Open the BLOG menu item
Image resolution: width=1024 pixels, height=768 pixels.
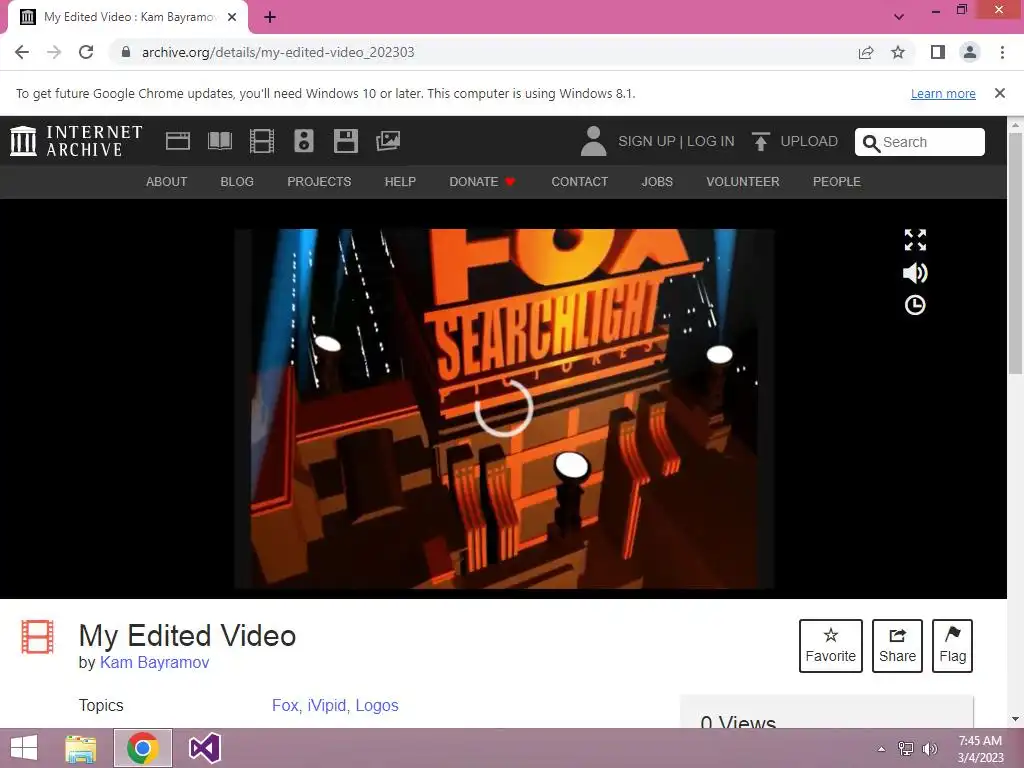point(237,182)
